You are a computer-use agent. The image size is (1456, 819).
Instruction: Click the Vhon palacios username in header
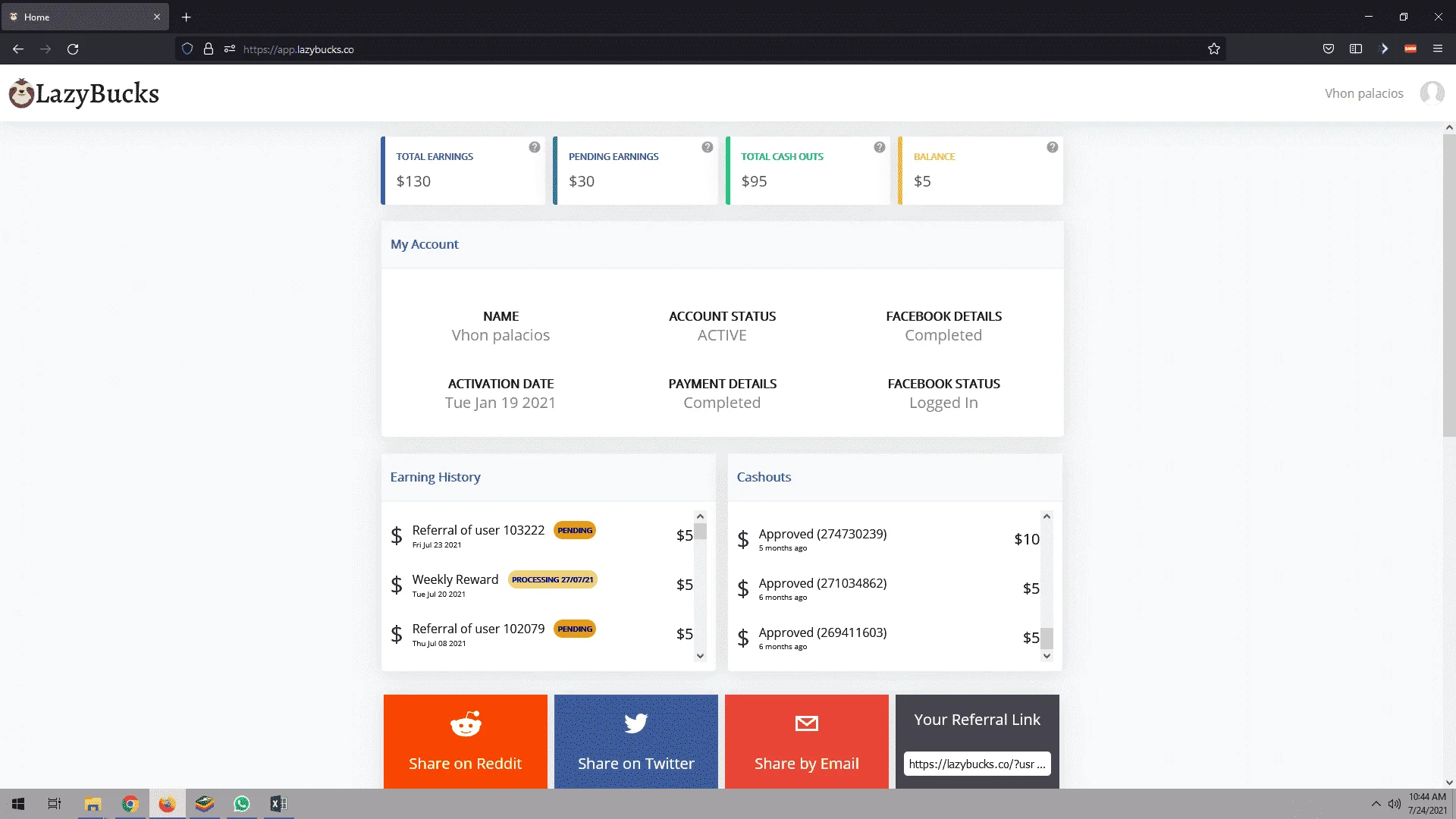1363,93
